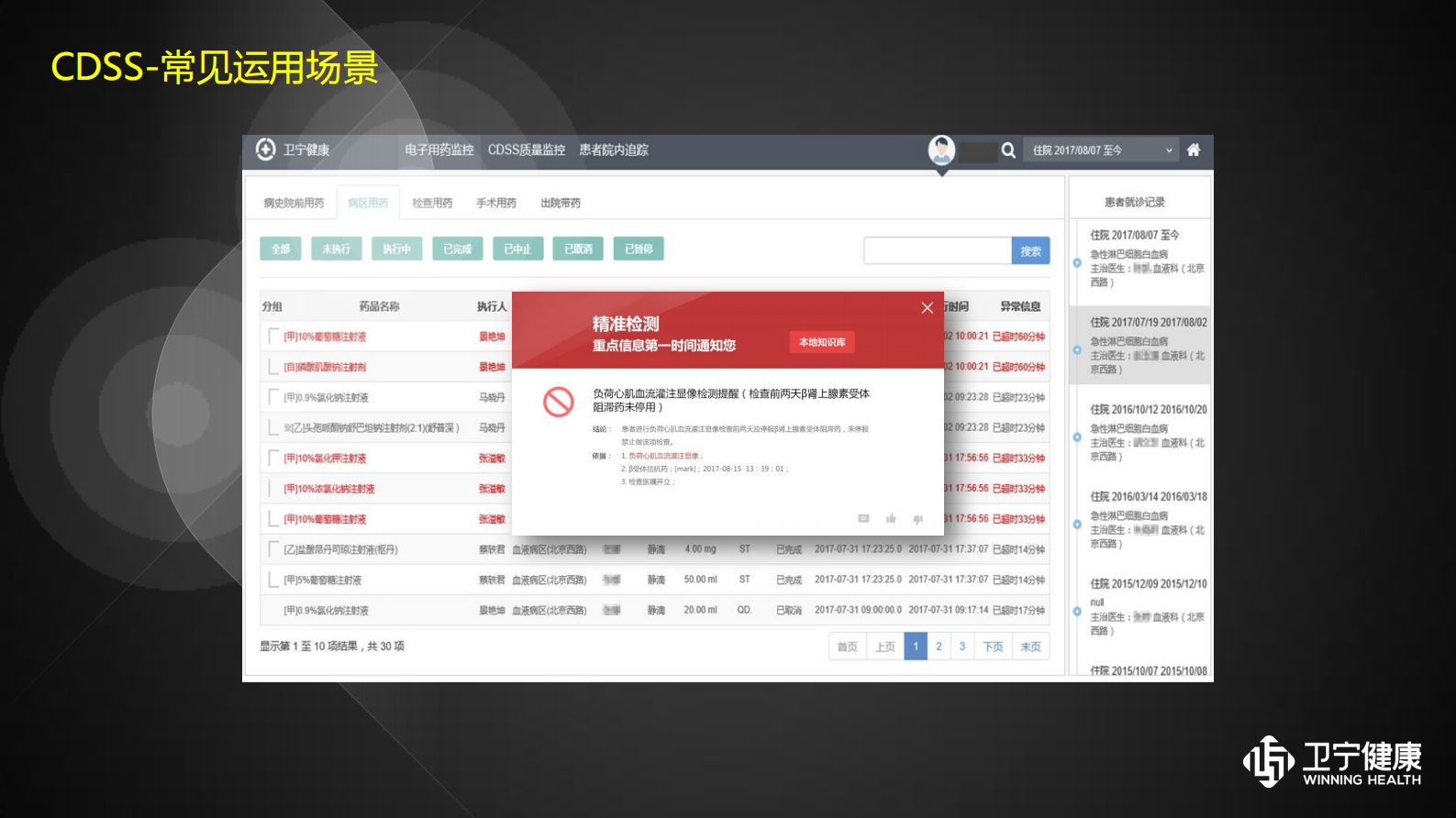This screenshot has width=1456, height=818.
Task: Open 电子用药监控 menu
Action: coord(439,149)
